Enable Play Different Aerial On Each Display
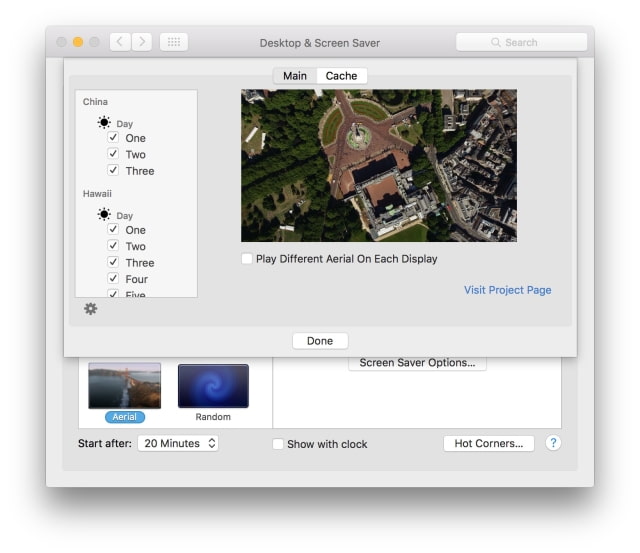 [x=247, y=259]
